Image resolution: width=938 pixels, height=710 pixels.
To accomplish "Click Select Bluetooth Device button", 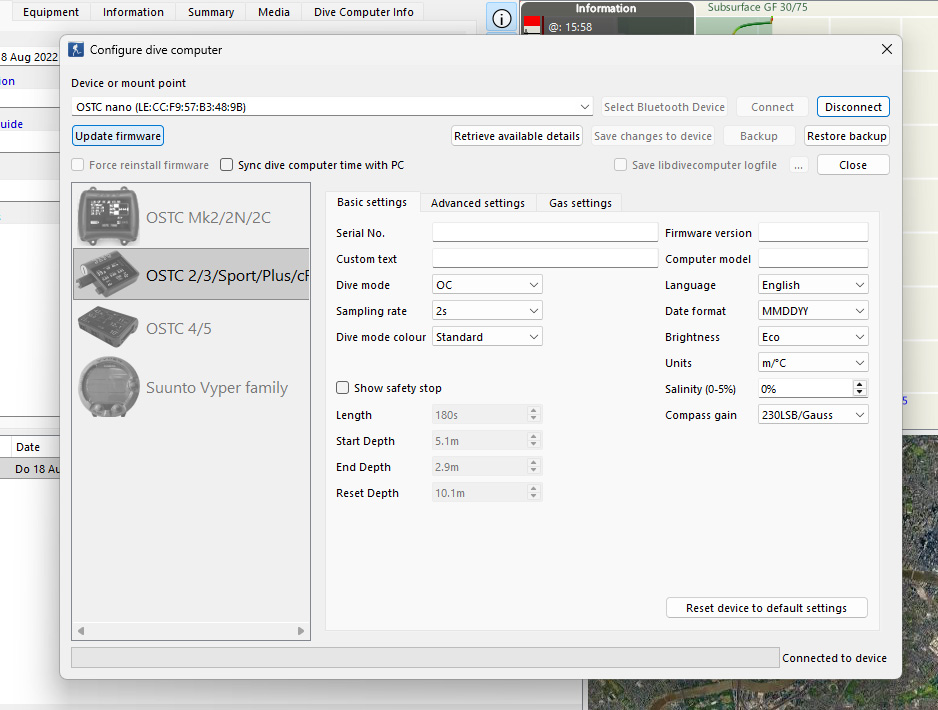I will coord(664,106).
